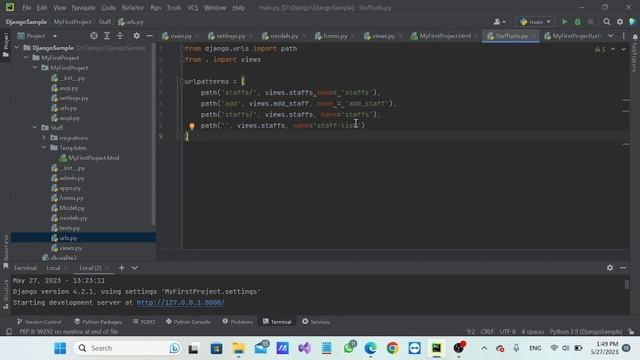The width and height of the screenshot is (640, 360).
Task: Hide the Project panel with minus icon
Action: (x=149, y=36)
